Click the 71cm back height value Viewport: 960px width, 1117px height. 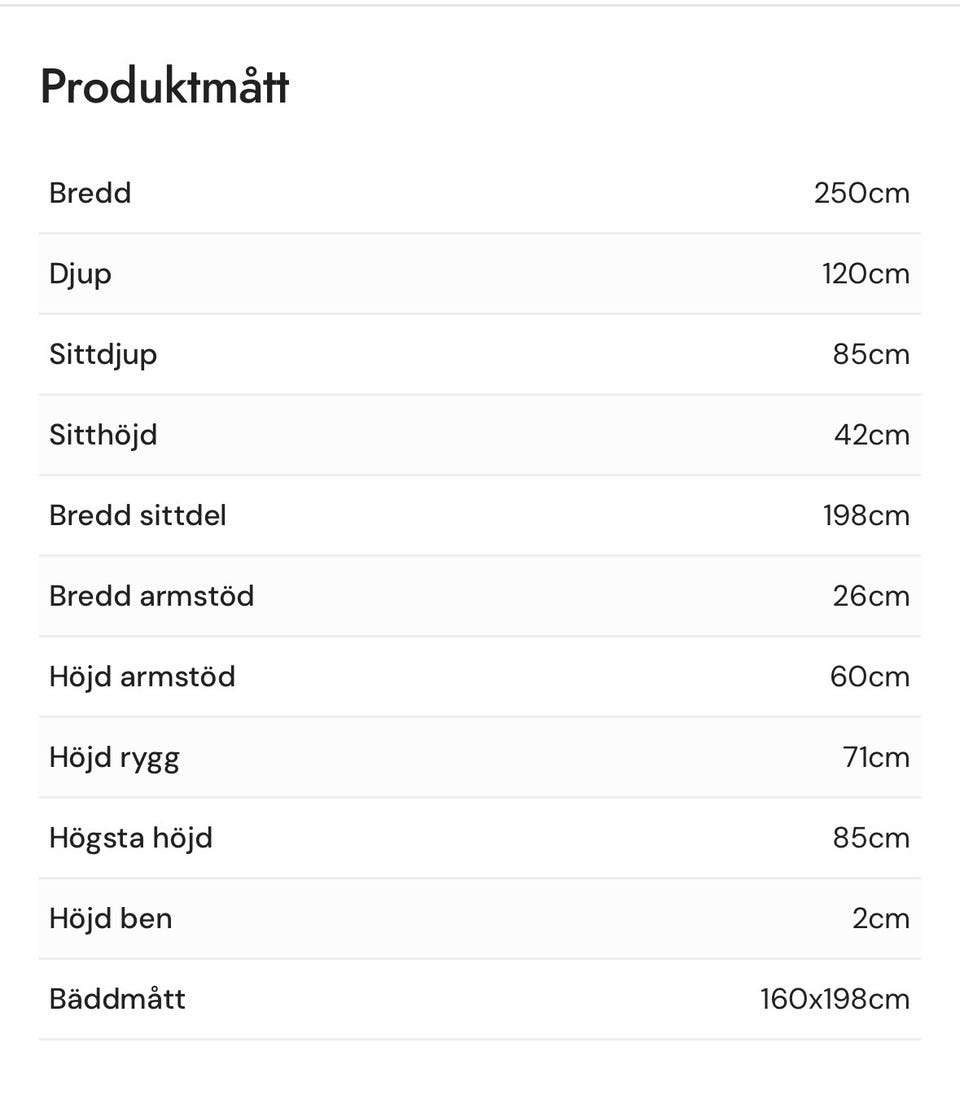876,758
